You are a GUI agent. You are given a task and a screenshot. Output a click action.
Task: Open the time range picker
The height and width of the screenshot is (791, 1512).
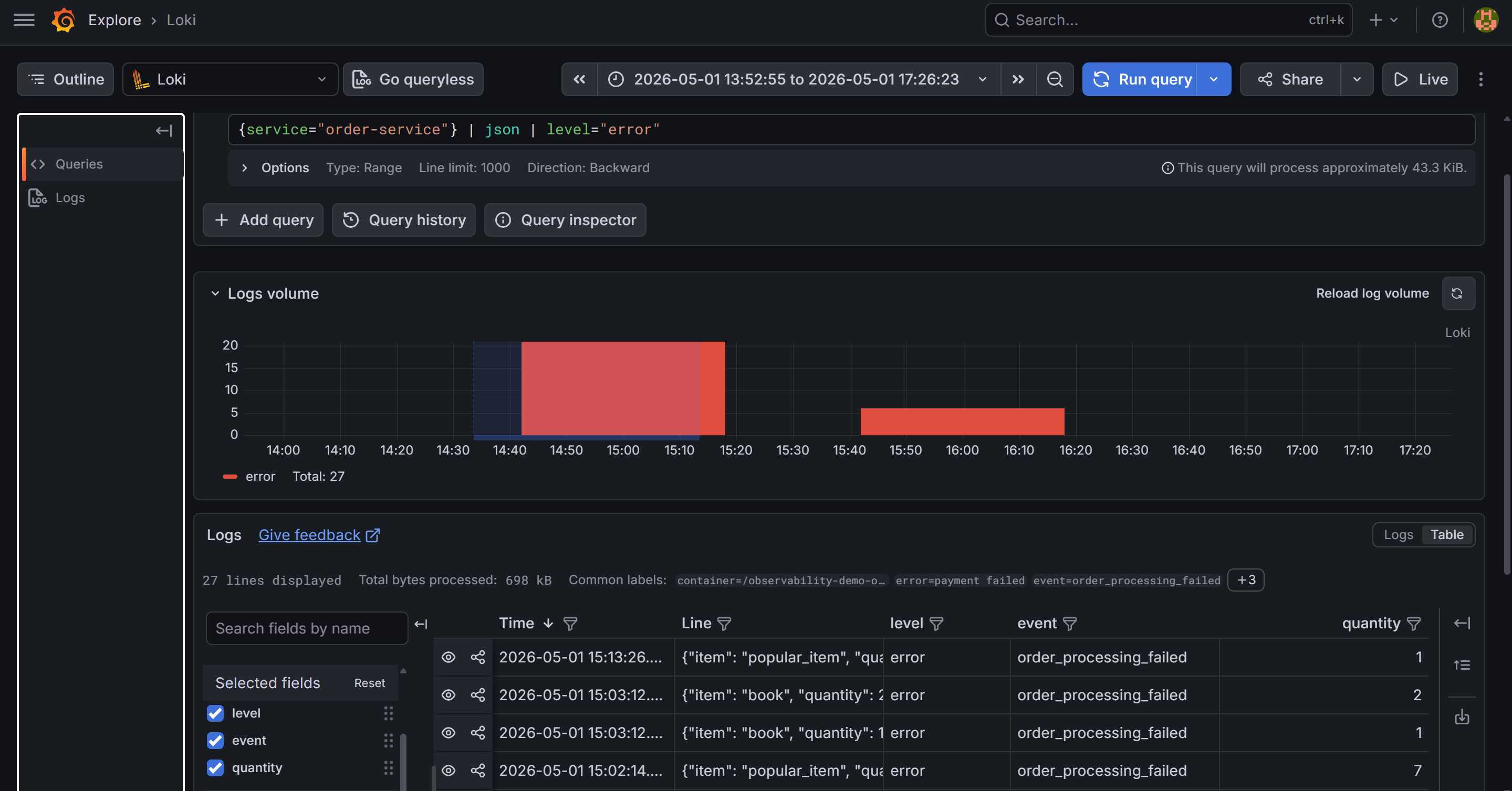point(798,79)
